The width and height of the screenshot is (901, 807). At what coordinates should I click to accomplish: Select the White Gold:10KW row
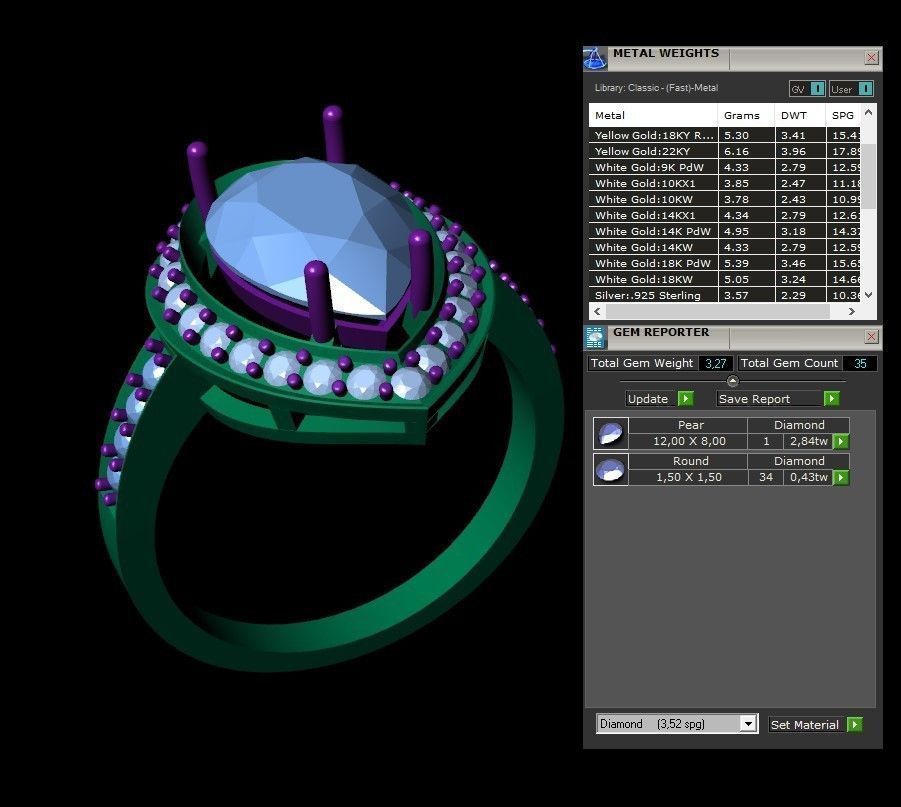click(725, 199)
